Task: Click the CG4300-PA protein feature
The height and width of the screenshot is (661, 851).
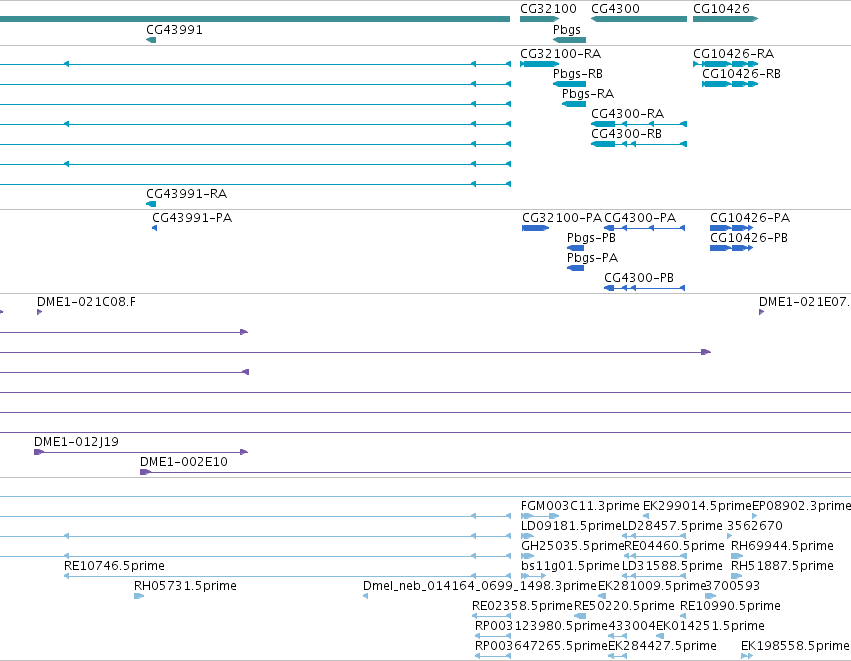Action: (644, 228)
